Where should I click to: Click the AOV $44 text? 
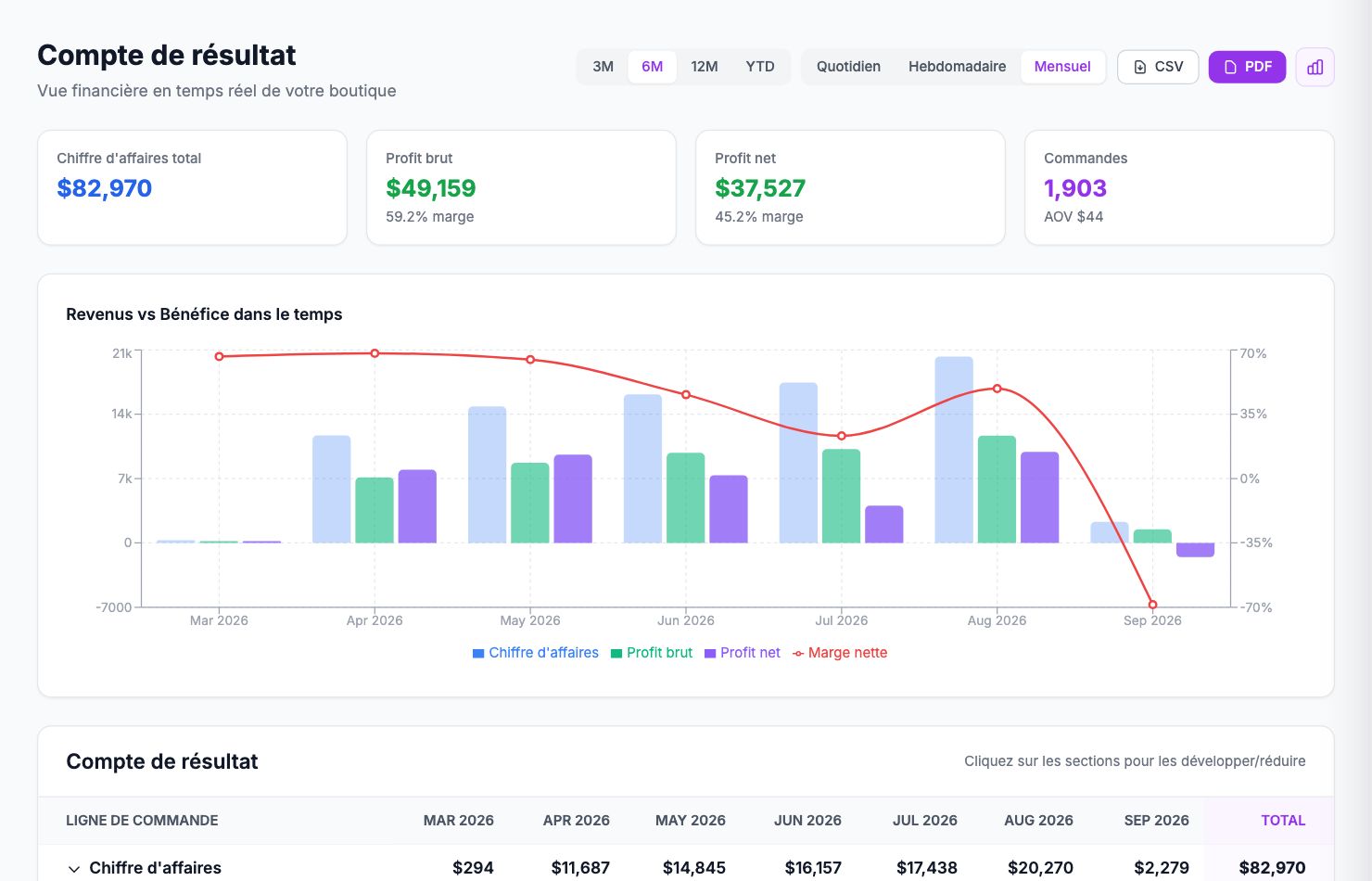tap(1073, 217)
